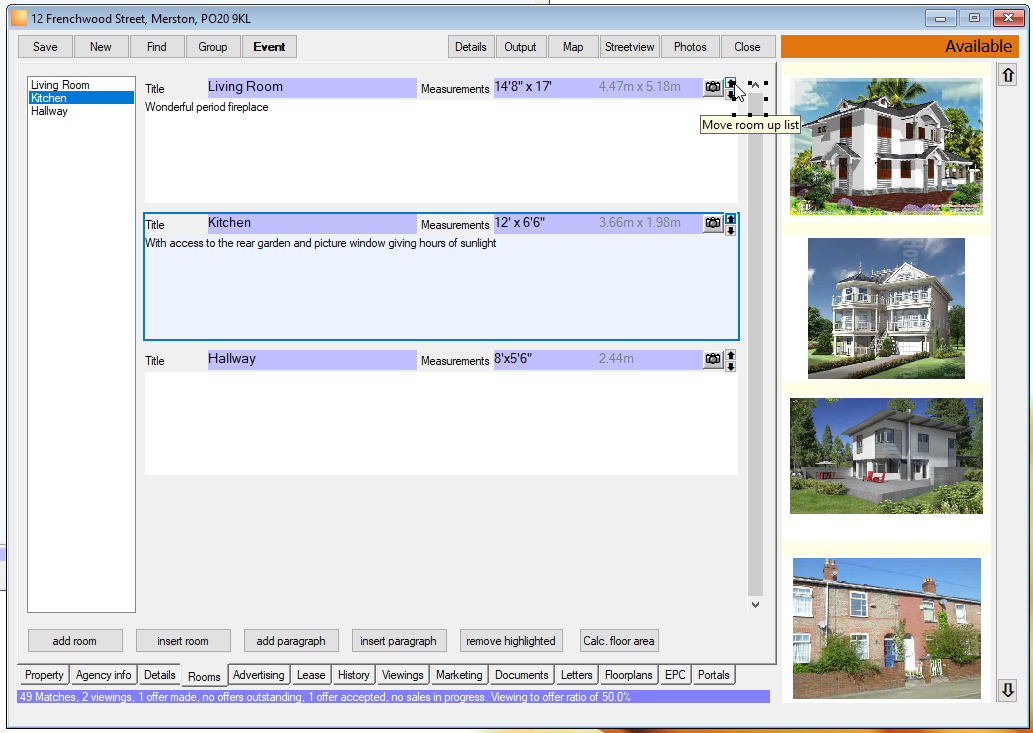Move Hallway room down the list
The image size is (1033, 733).
[730, 366]
